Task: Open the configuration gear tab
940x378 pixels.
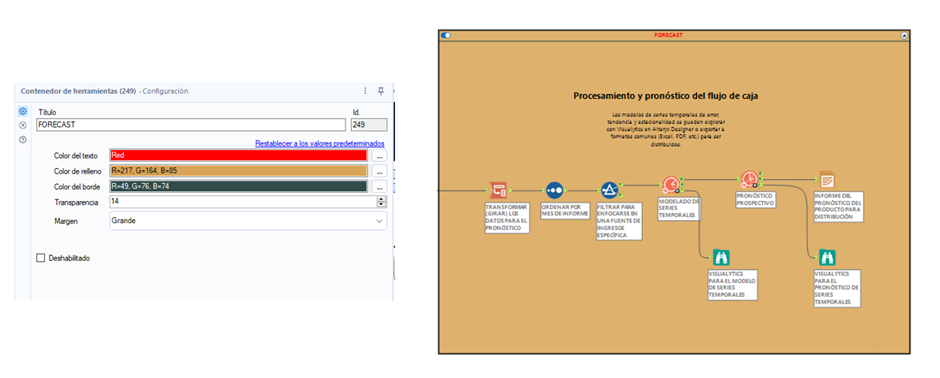Action: click(23, 111)
